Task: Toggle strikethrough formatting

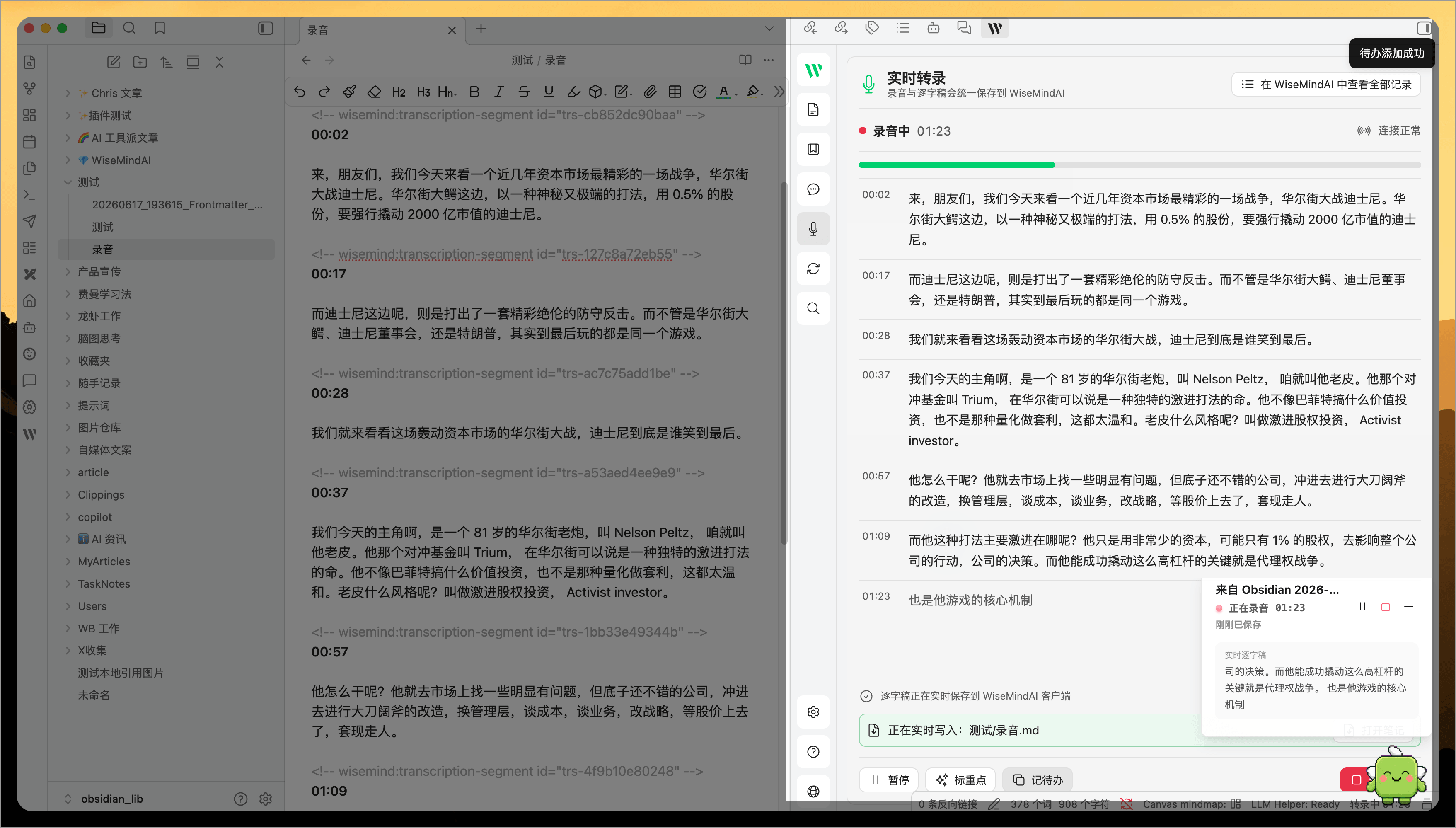Action: pyautogui.click(x=524, y=92)
